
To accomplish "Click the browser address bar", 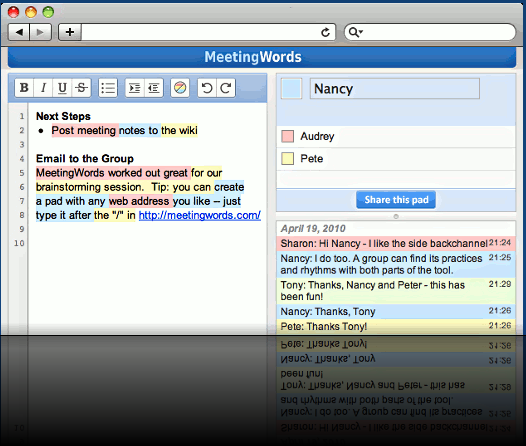I will pos(200,32).
